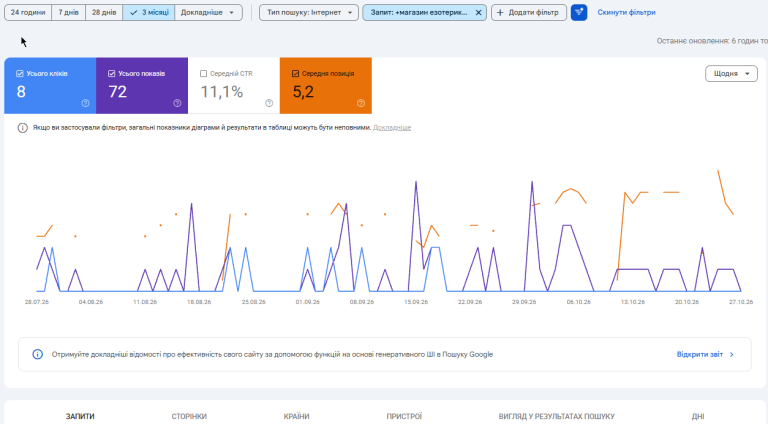Open help icon on Середній CTR card
Image resolution: width=768 pixels, height=424 pixels.
tap(269, 103)
